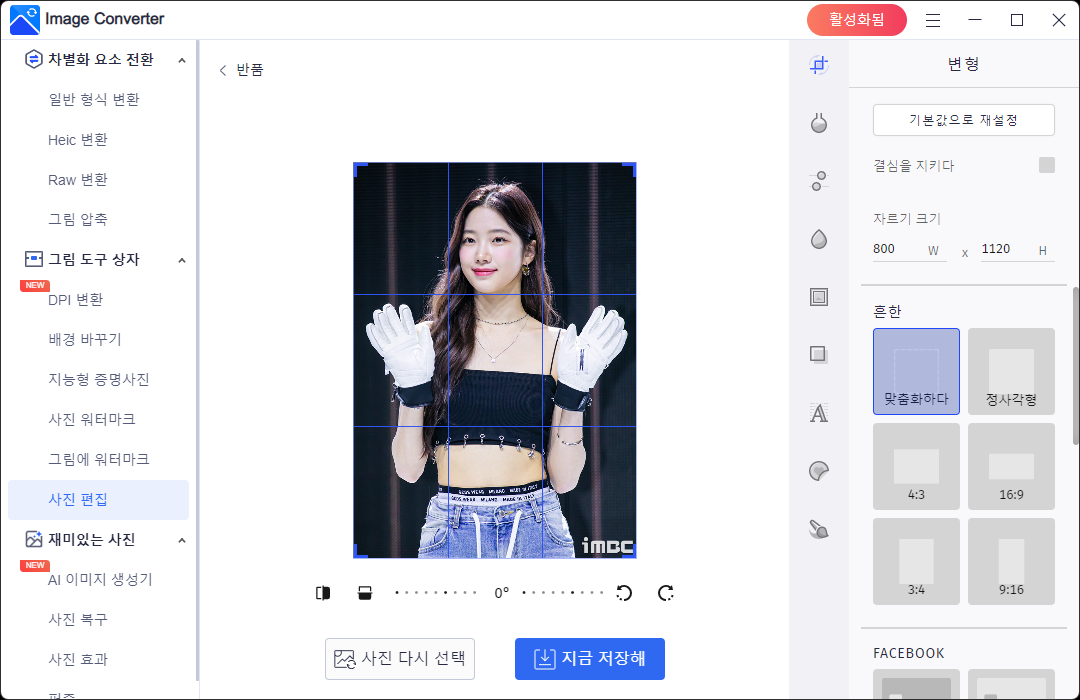Viewport: 1080px width, 700px height.
Task: Select the 16:9 crop ratio preset
Action: 1011,466
